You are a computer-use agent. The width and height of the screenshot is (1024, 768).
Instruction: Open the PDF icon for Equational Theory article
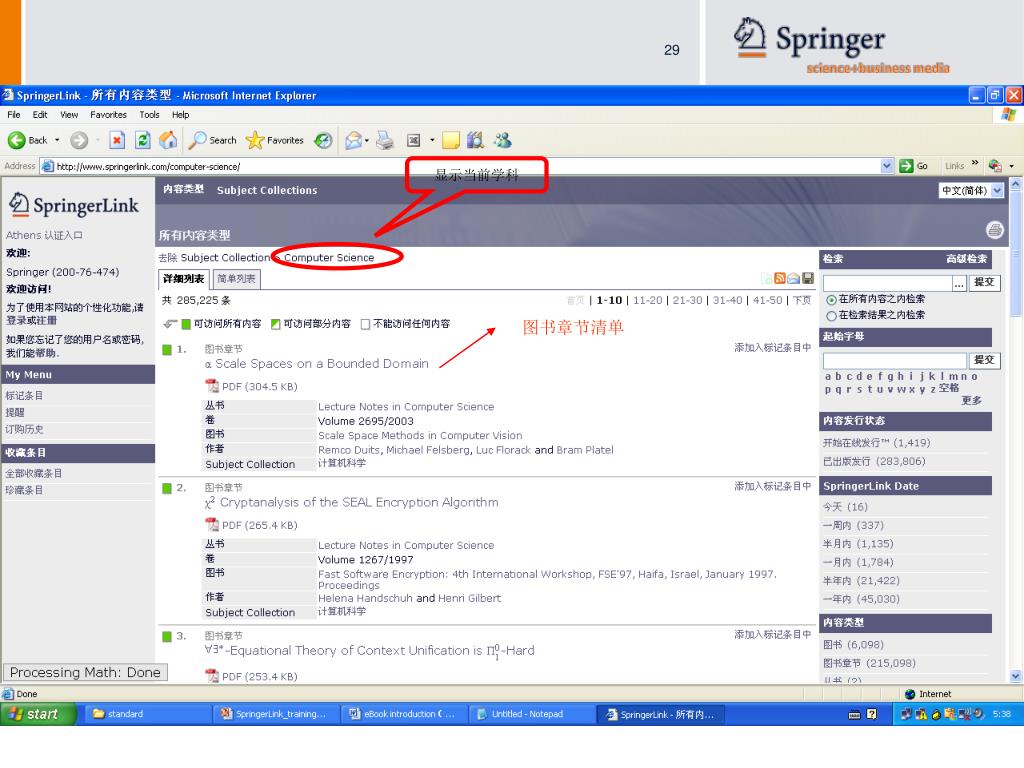coord(212,676)
